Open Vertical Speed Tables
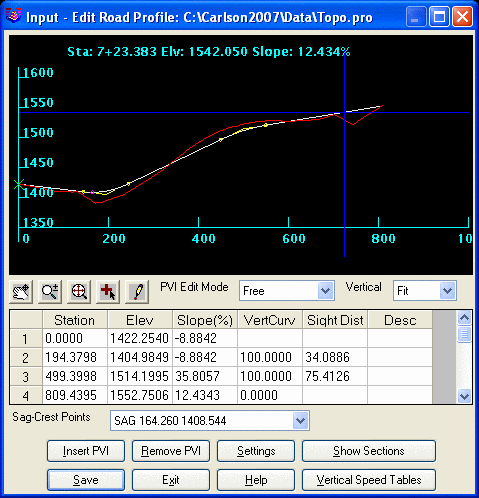The width and height of the screenshot is (479, 498). pyautogui.click(x=369, y=480)
